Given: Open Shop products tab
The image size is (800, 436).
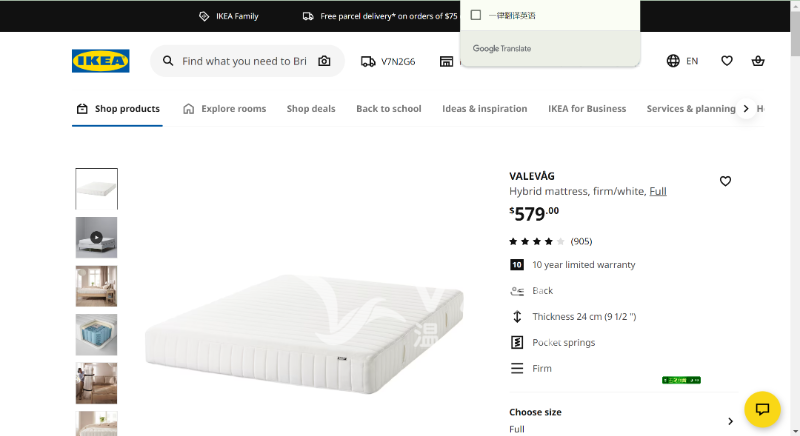Looking at the screenshot, I should pyautogui.click(x=117, y=108).
